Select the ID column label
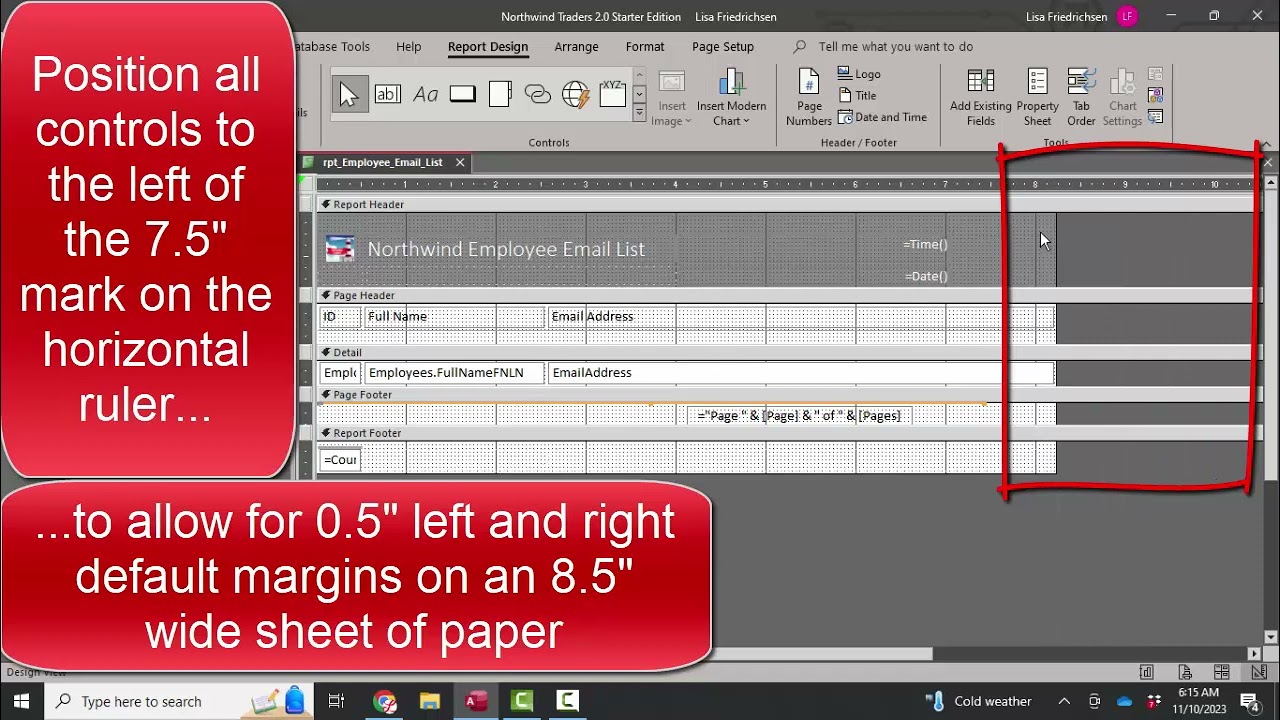1280x720 pixels. 339,316
